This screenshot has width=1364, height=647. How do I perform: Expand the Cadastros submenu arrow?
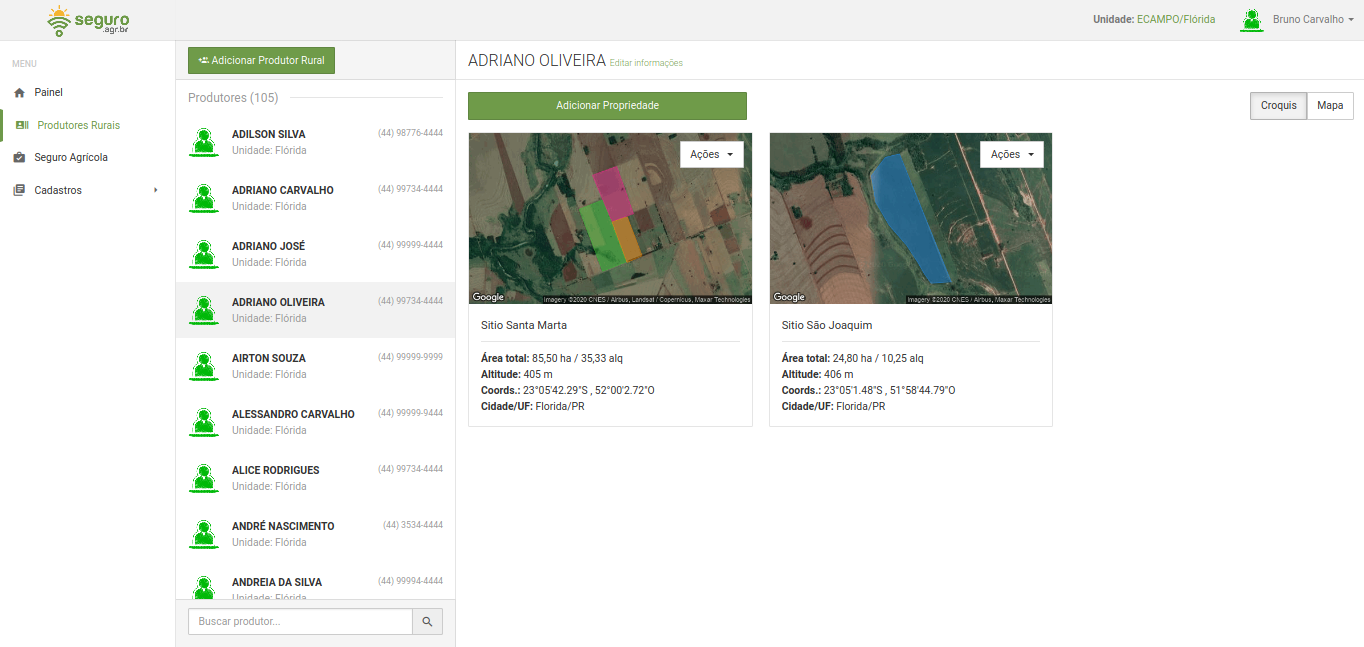click(155, 190)
